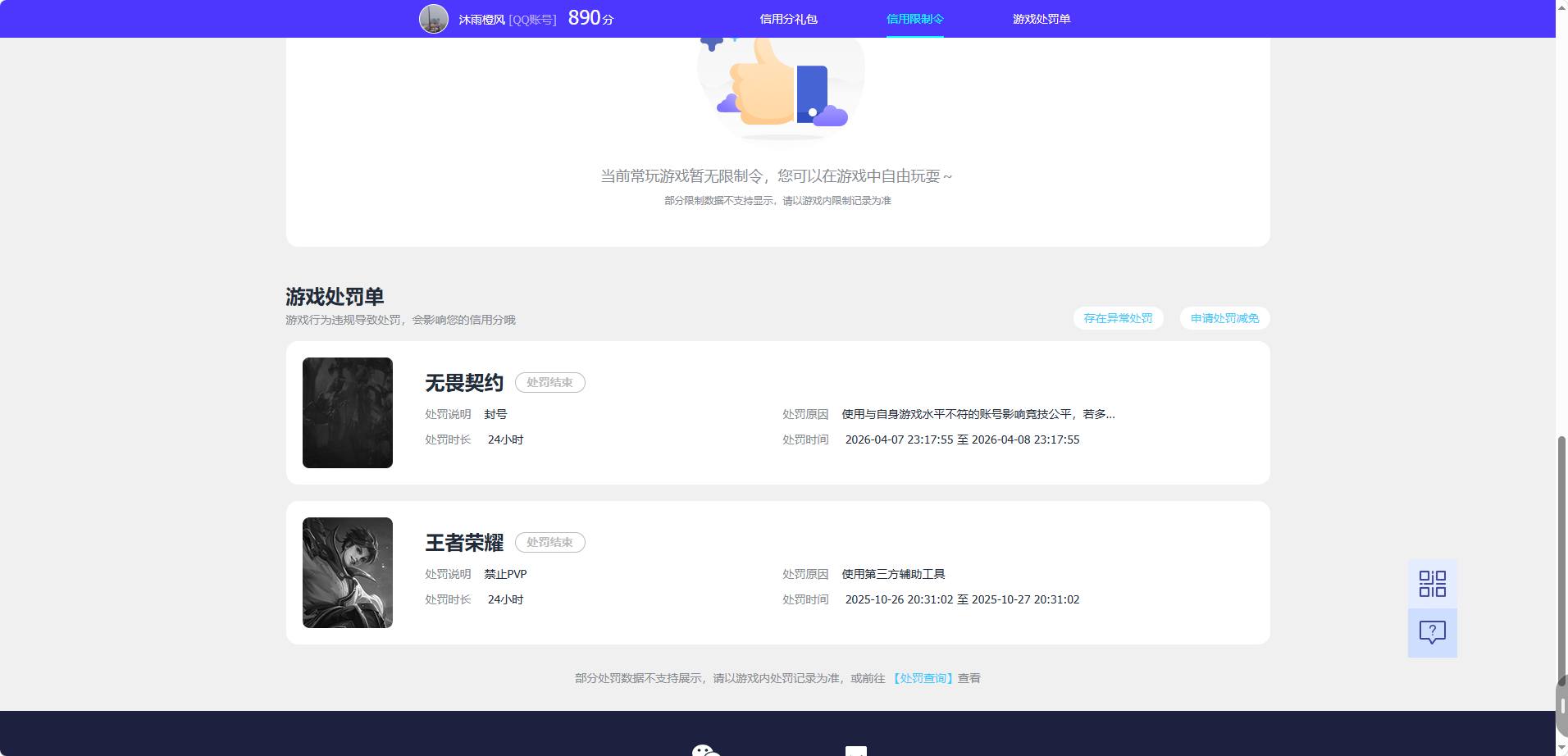This screenshot has height=756, width=1568.
Task: Click the user avatar in header
Action: coord(434,18)
